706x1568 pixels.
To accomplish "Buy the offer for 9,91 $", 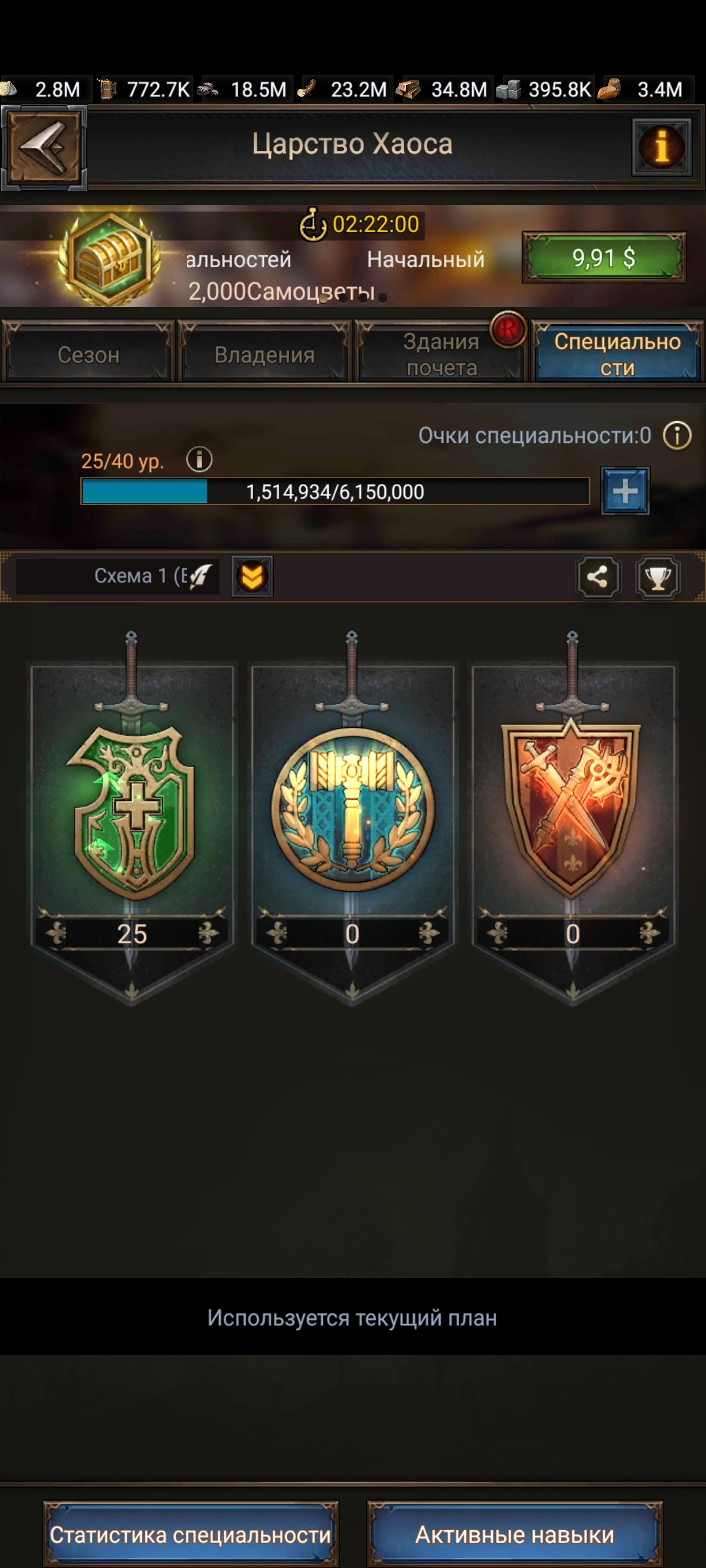I will 603,257.
